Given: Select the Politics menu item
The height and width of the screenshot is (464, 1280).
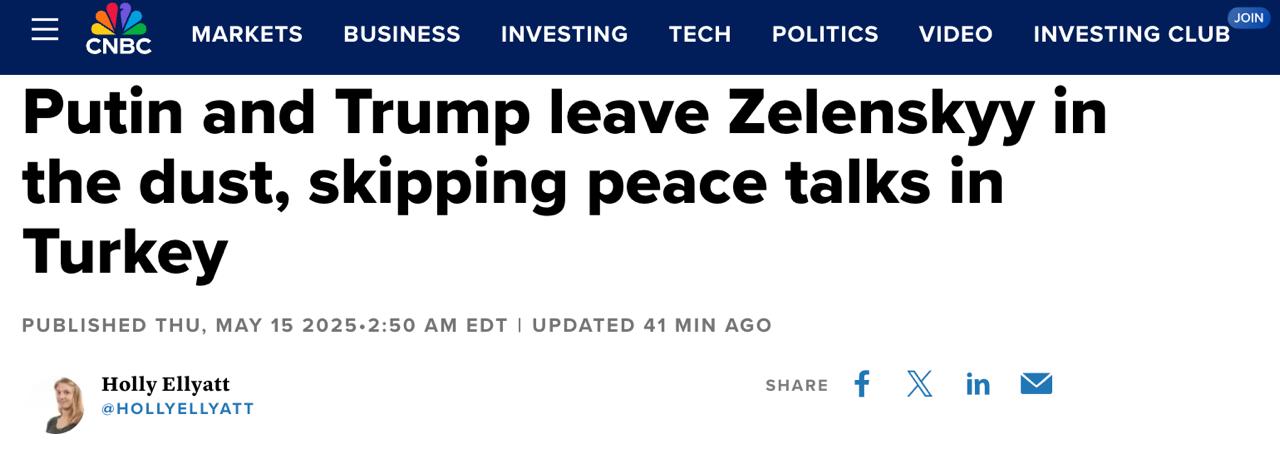Looking at the screenshot, I should click(825, 34).
